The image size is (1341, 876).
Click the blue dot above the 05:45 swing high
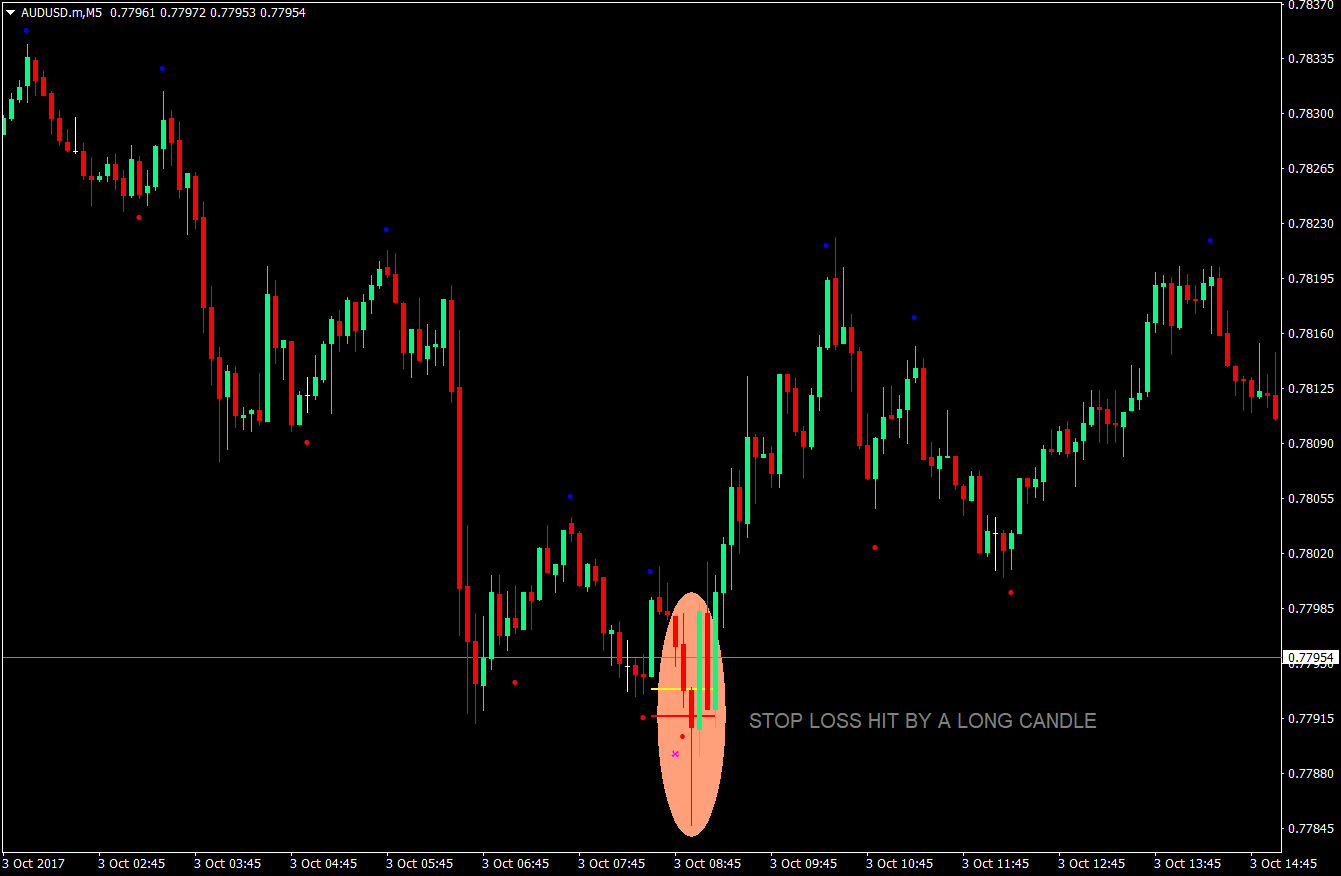[x=385, y=228]
